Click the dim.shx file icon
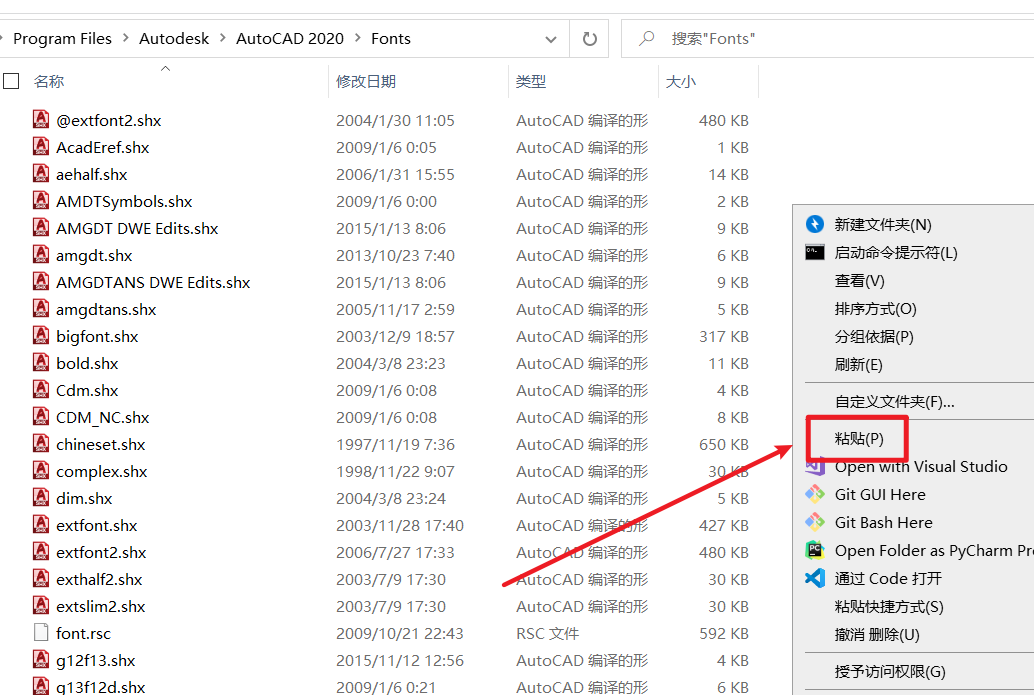Screen dimensions: 1034x695 (x=41, y=498)
